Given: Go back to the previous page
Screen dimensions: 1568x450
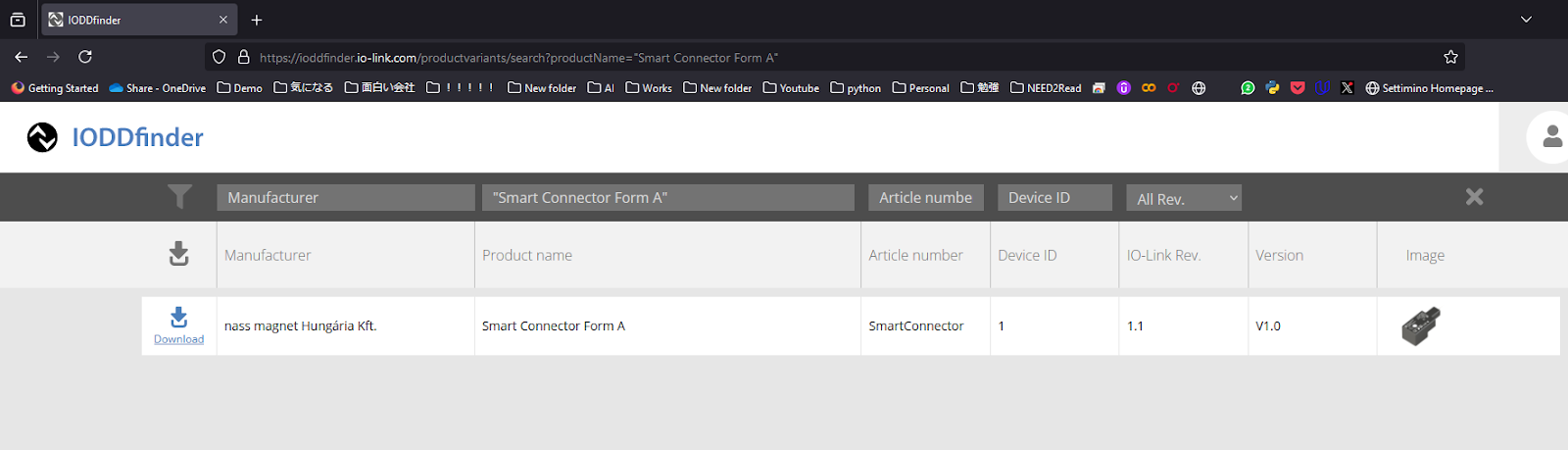Looking at the screenshot, I should point(22,57).
